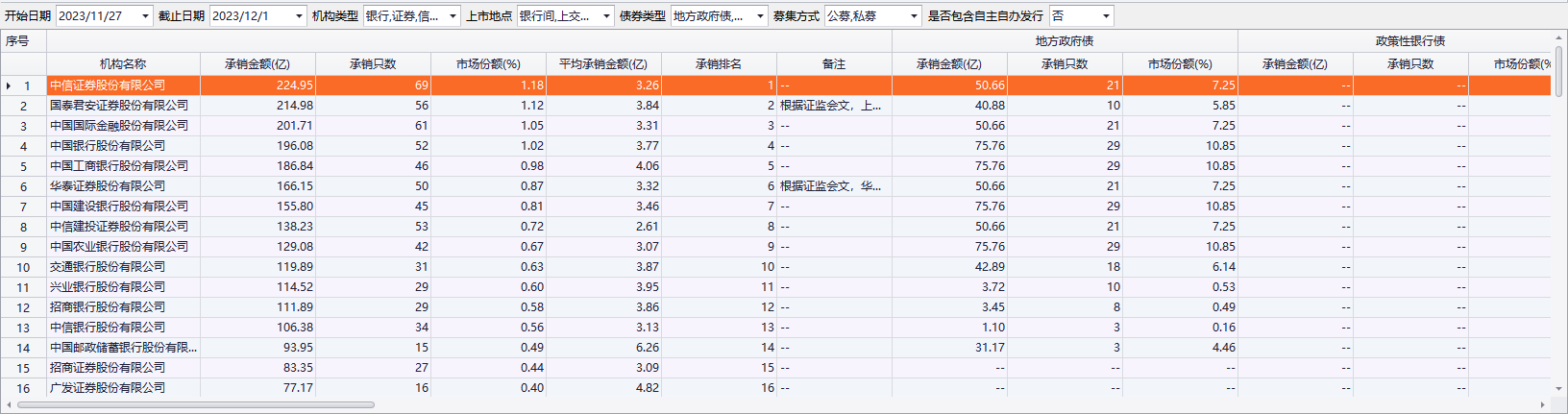The width and height of the screenshot is (1568, 414).
Task: Open the 债券类型 dropdown
Action: (760, 16)
